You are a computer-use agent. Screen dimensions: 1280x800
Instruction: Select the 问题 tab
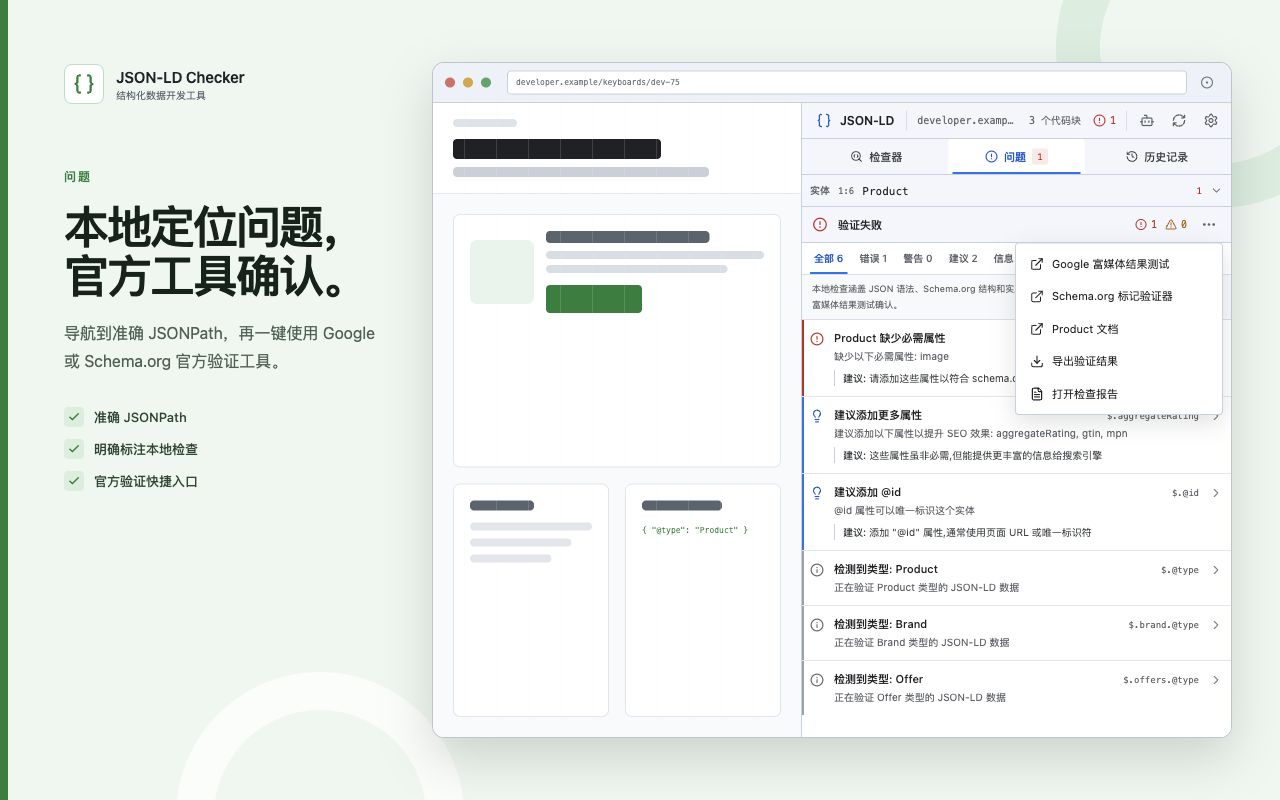click(x=1016, y=157)
